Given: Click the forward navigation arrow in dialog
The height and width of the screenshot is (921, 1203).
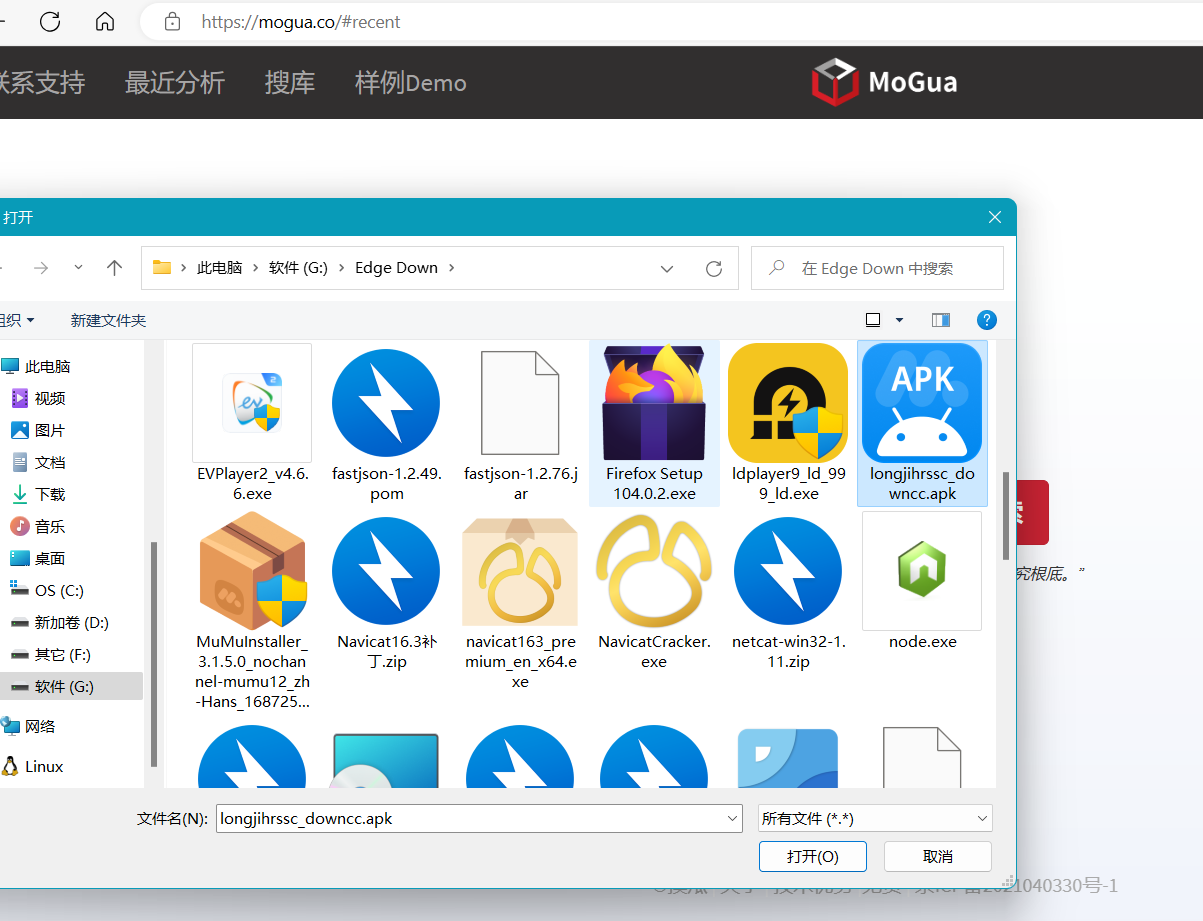Looking at the screenshot, I should coord(41,268).
